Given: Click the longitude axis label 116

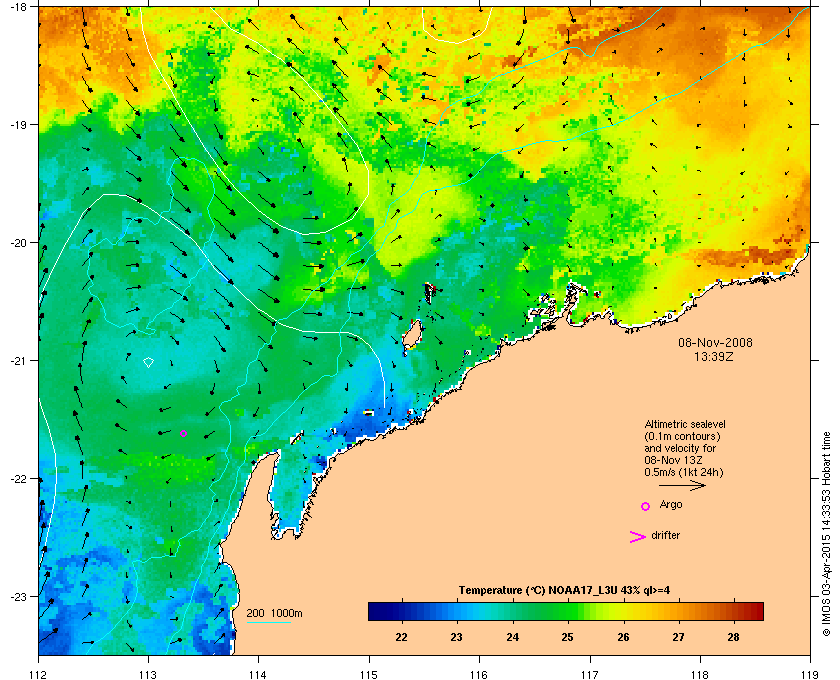Looking at the screenshot, I should pos(479,675).
